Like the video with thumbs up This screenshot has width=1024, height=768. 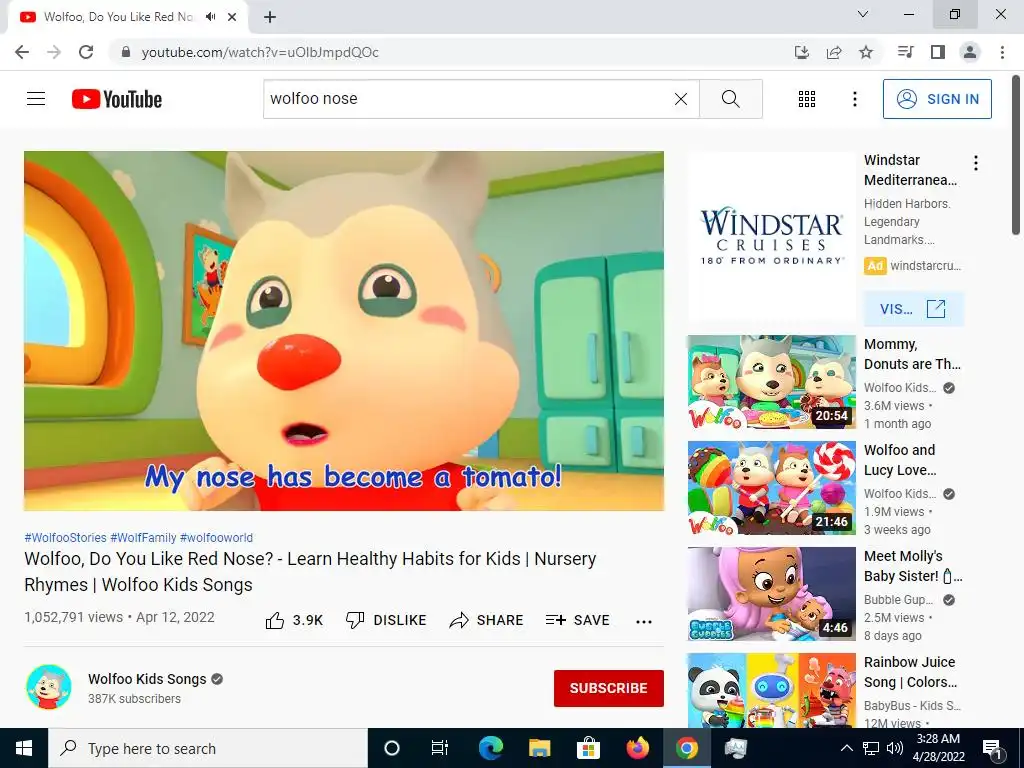pyautogui.click(x=294, y=620)
